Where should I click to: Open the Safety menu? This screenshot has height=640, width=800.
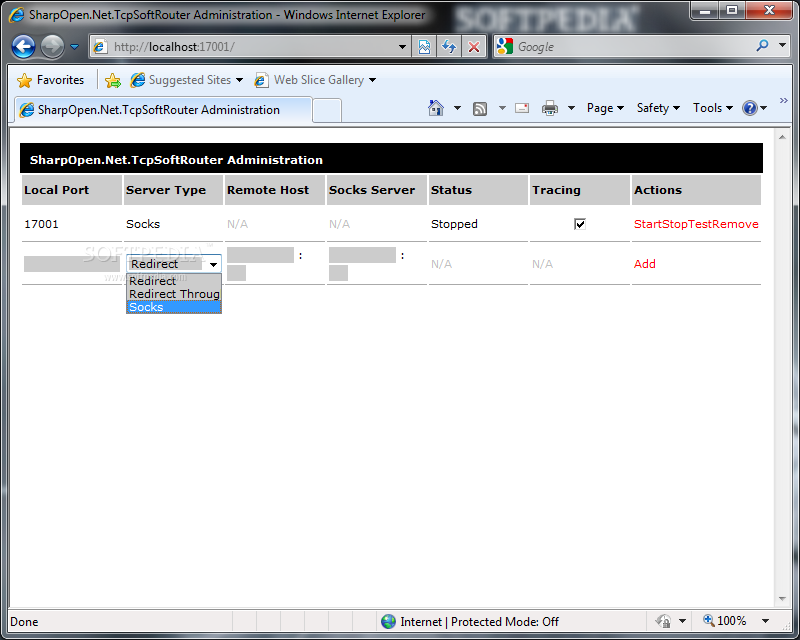tap(658, 108)
